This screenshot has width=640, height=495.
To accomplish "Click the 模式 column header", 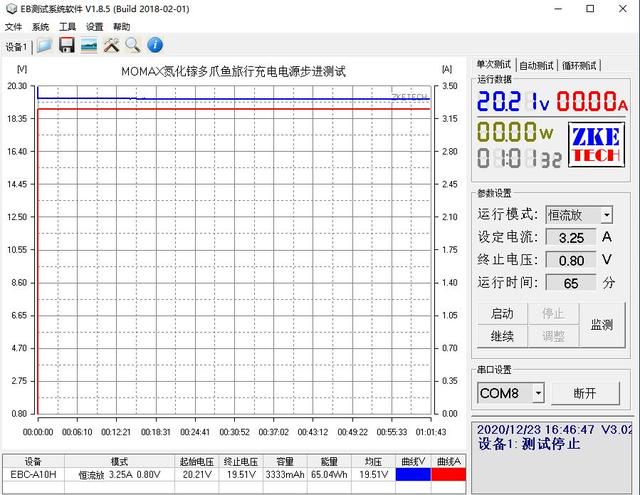I will 120,462.
